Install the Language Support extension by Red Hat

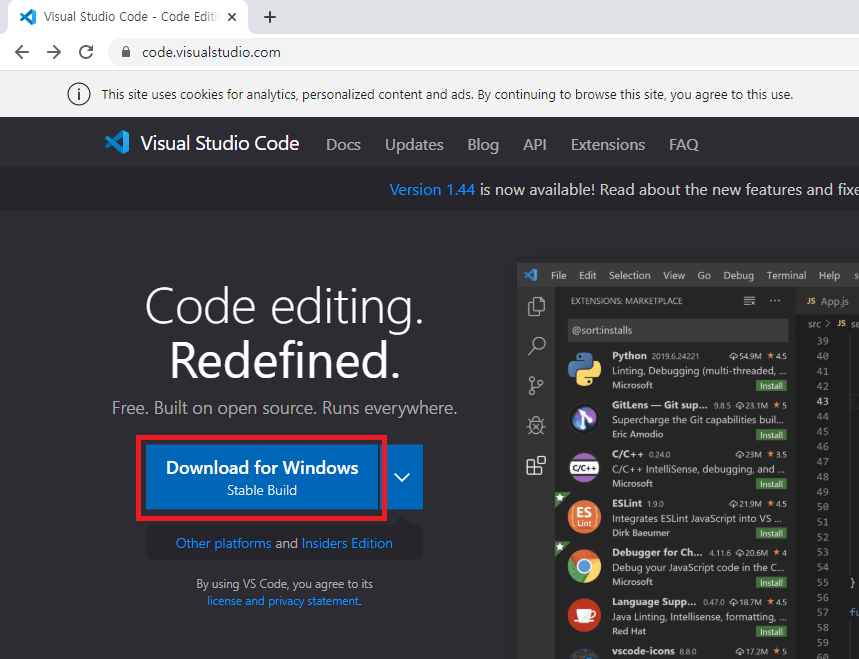pos(771,632)
